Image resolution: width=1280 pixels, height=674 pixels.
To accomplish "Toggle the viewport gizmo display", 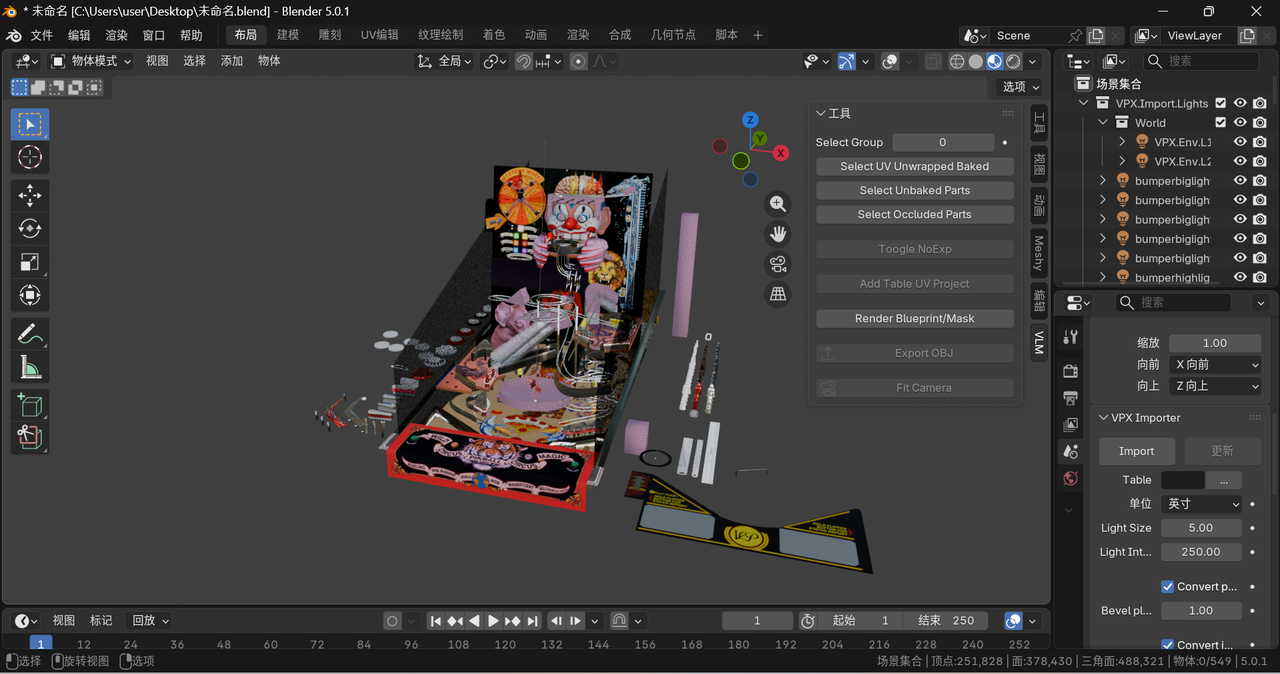I will tap(847, 61).
